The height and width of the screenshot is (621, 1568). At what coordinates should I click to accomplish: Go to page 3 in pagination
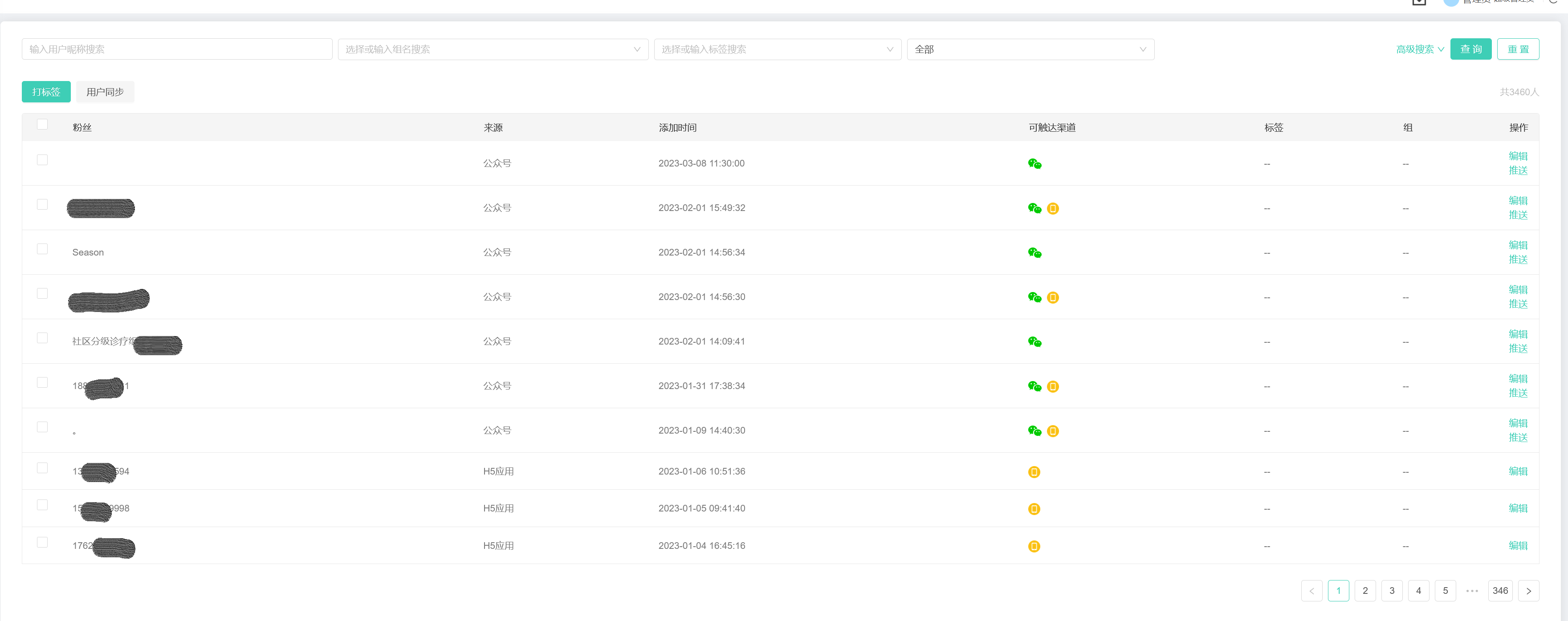1392,591
